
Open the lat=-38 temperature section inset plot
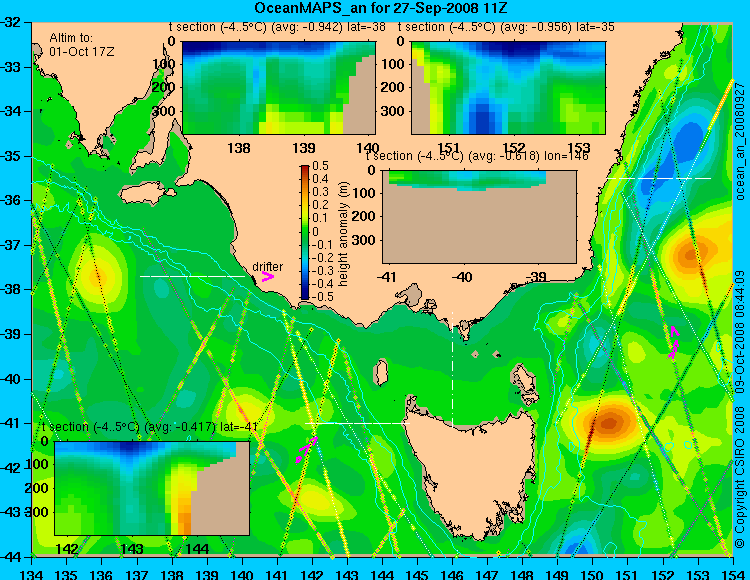[278, 88]
